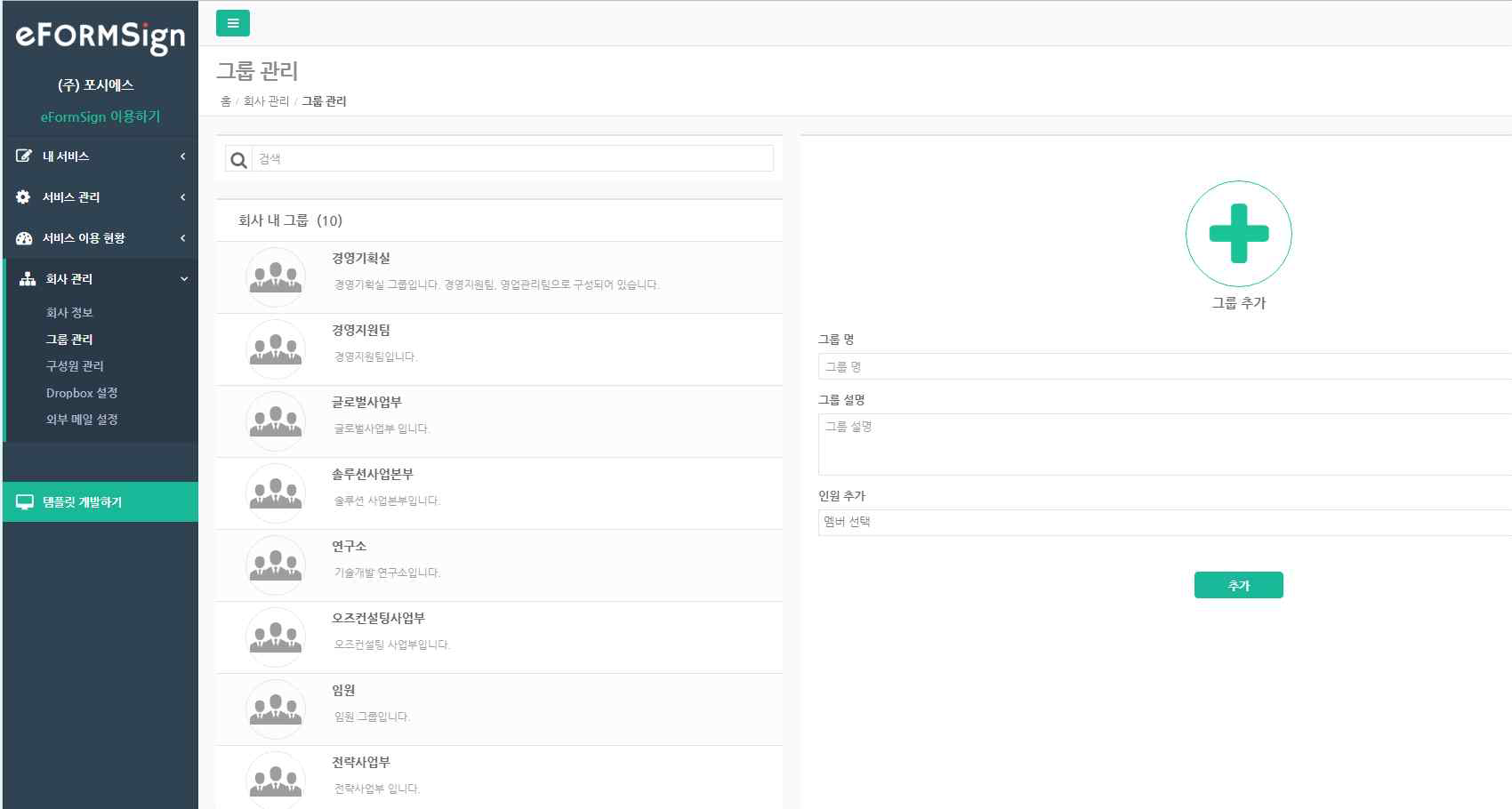Click the 템플릿 개발하기 button

101,502
